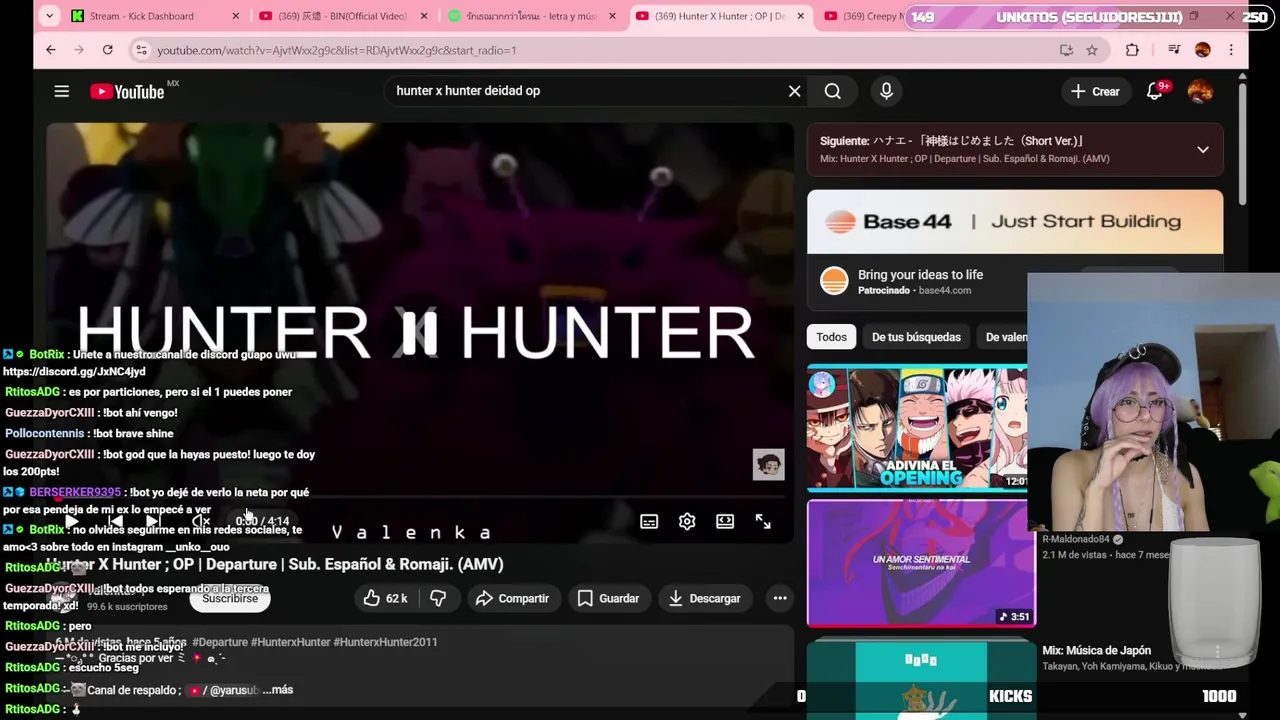Start voice search with microphone icon

pos(886,91)
